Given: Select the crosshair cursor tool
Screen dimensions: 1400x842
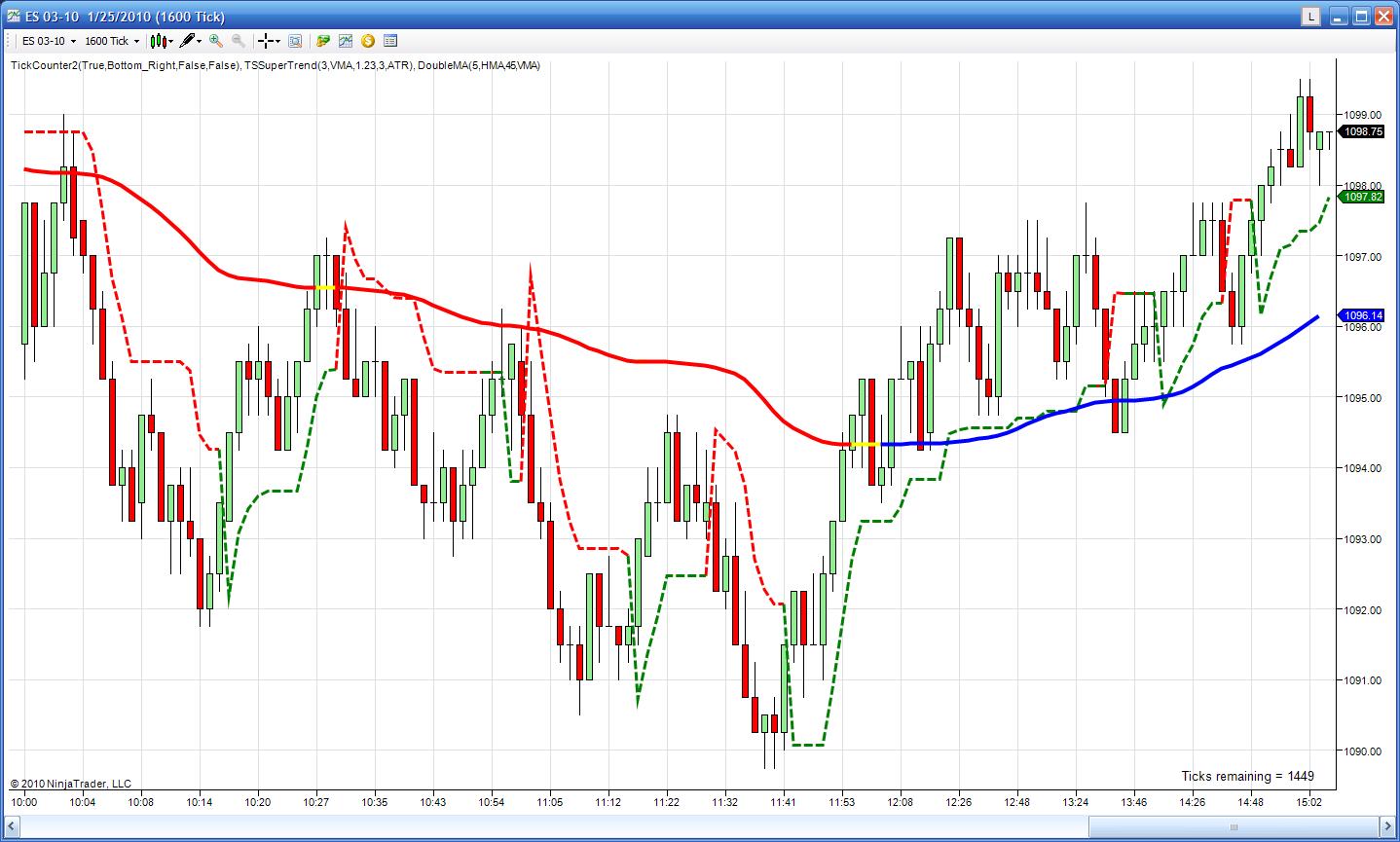Looking at the screenshot, I should point(265,41).
